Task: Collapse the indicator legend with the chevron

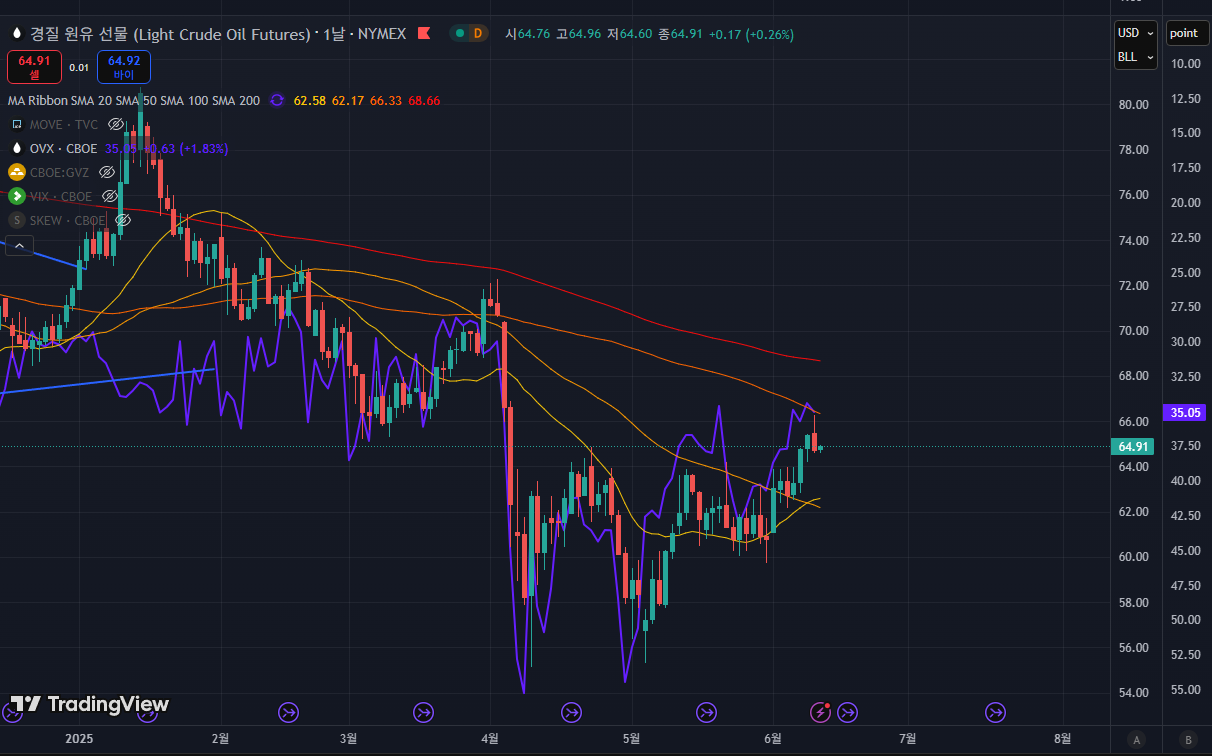Action: point(19,244)
